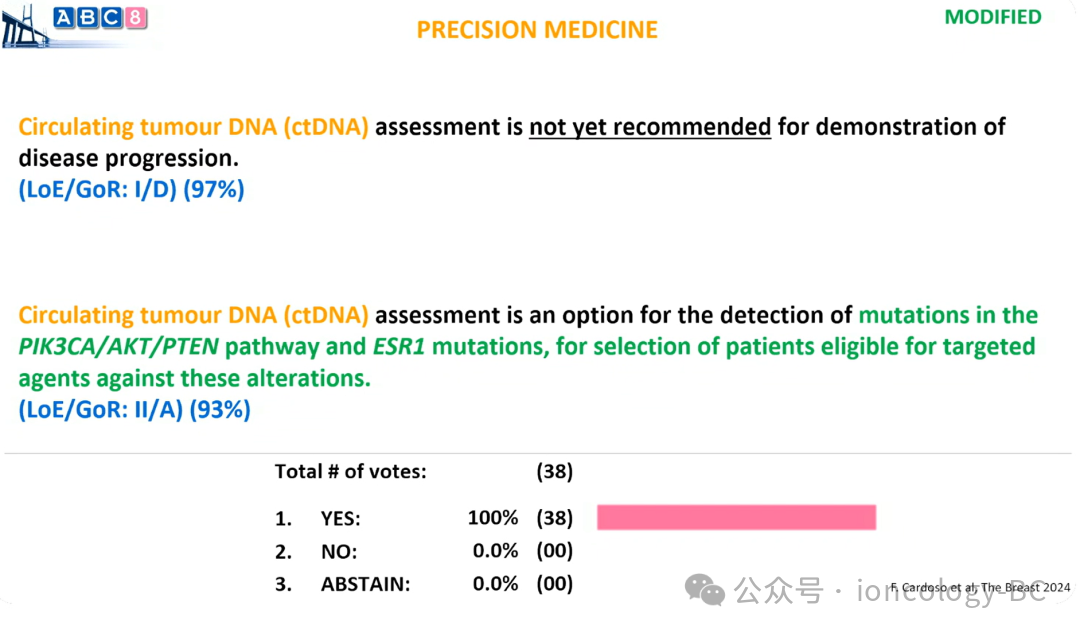
Task: Click the PRECISION MEDICINE heading
Action: 537,30
